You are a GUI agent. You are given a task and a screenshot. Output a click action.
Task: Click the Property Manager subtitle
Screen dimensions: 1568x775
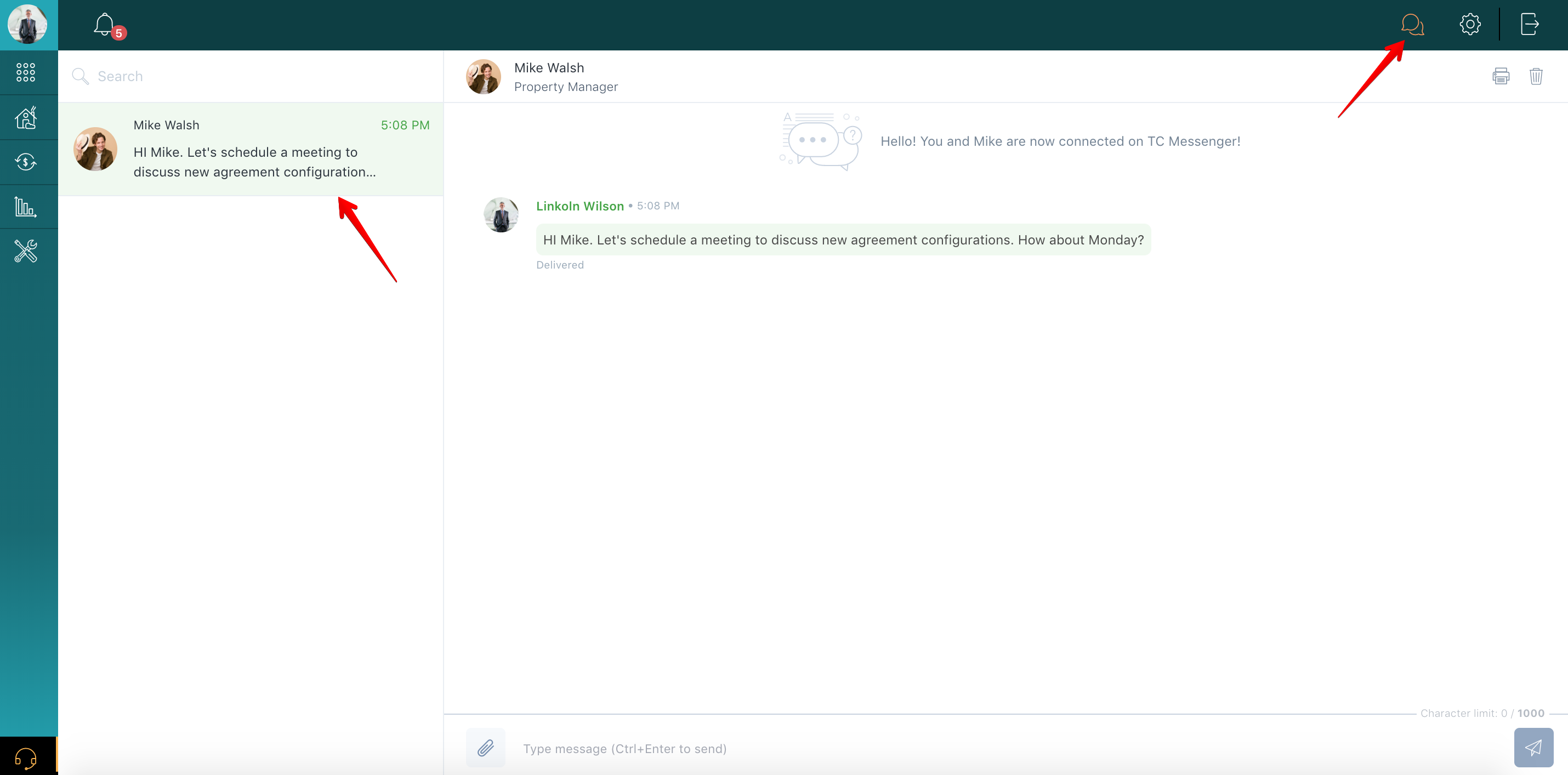point(565,87)
